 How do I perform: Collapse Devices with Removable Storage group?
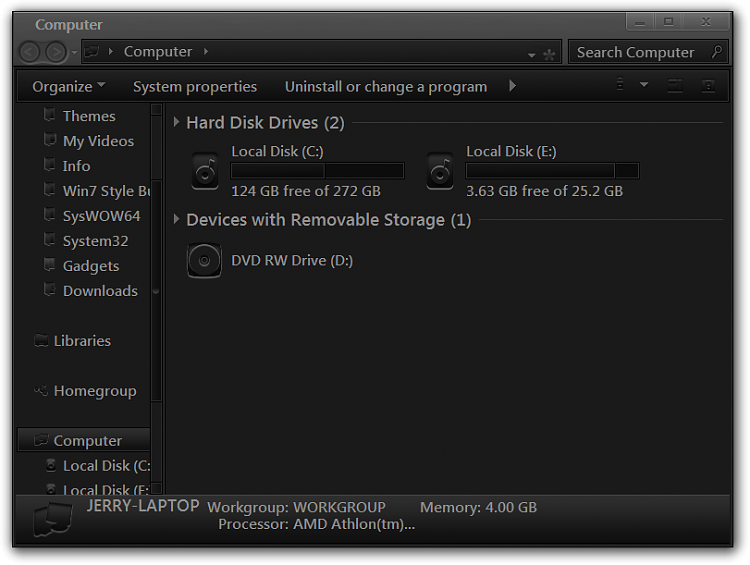(176, 220)
